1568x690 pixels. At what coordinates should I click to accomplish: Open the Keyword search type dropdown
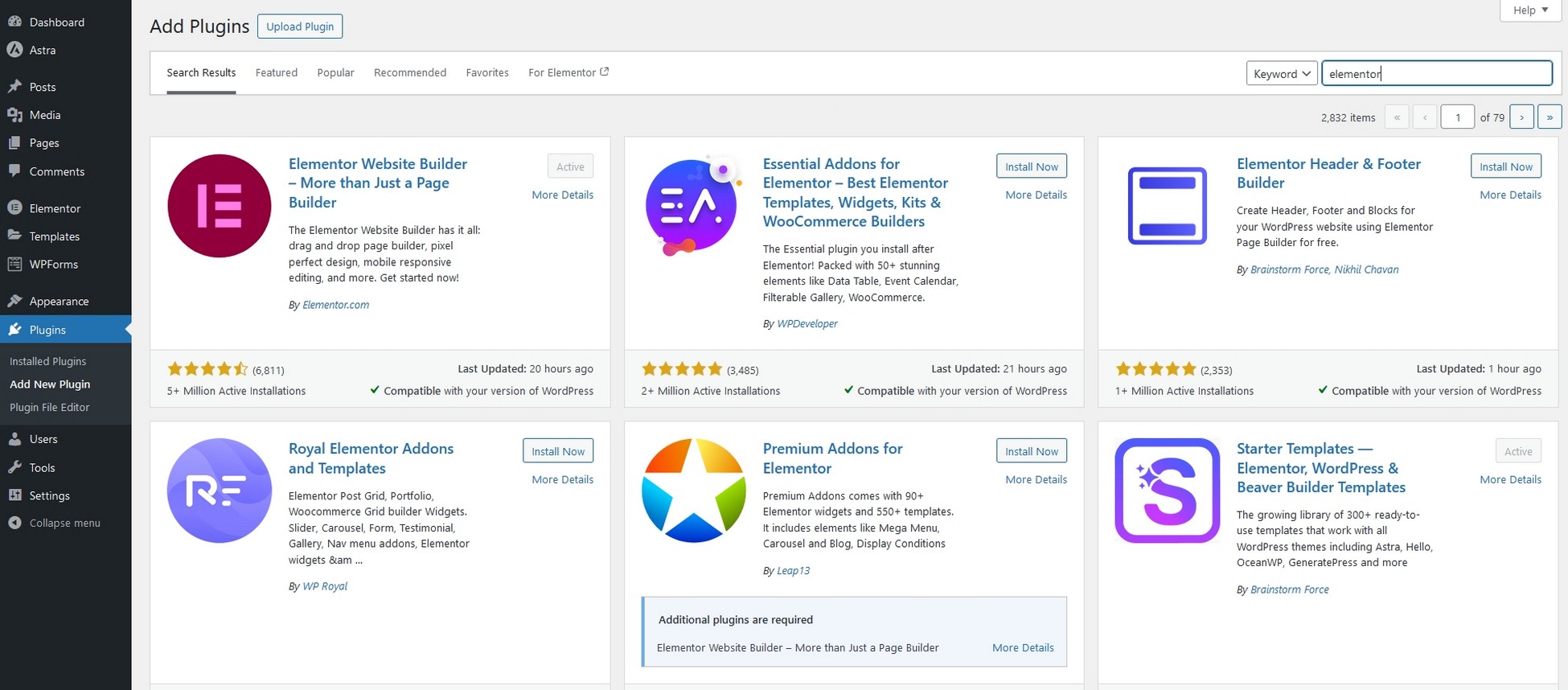[1282, 73]
